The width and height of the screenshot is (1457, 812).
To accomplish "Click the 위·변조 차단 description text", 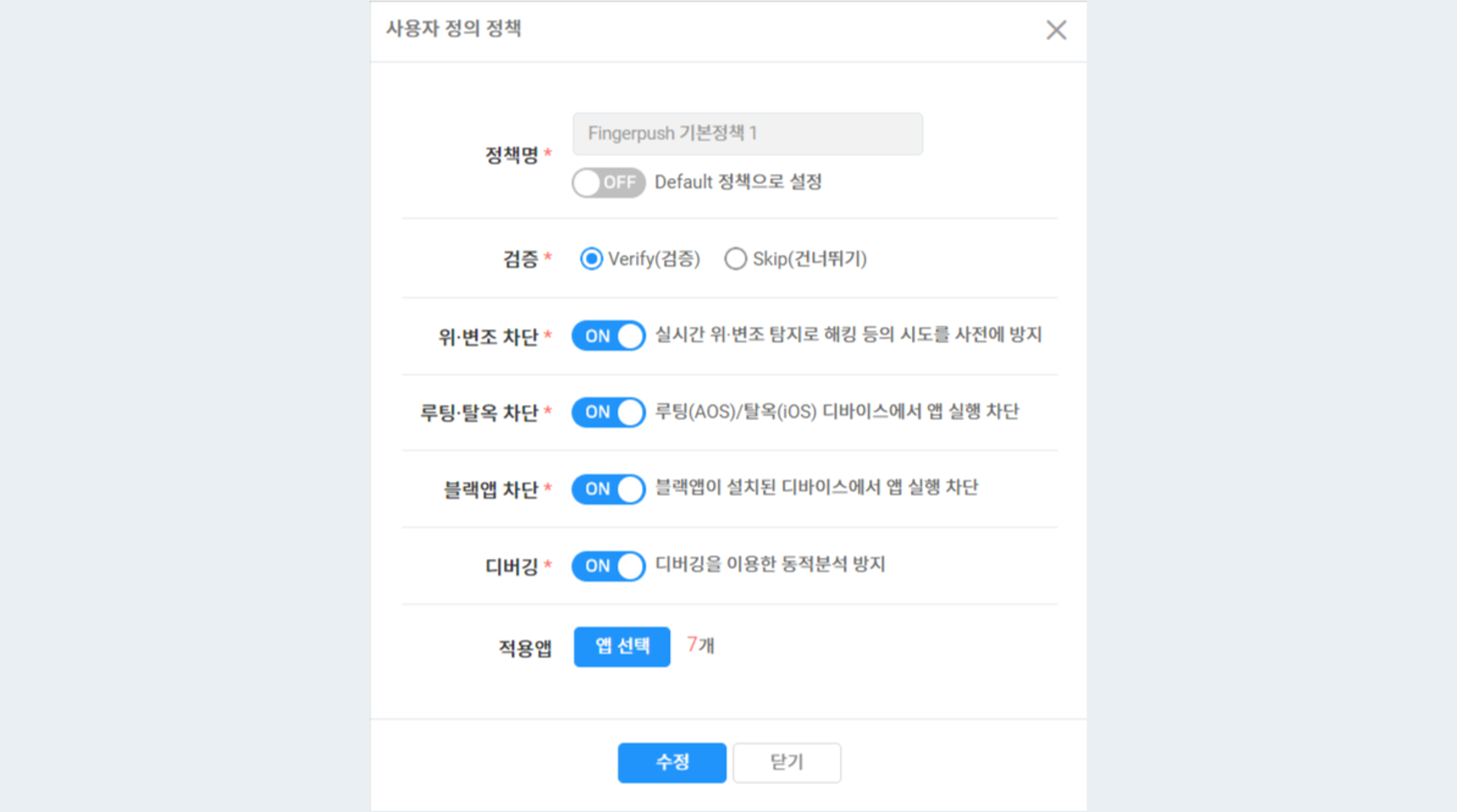I will click(x=848, y=335).
